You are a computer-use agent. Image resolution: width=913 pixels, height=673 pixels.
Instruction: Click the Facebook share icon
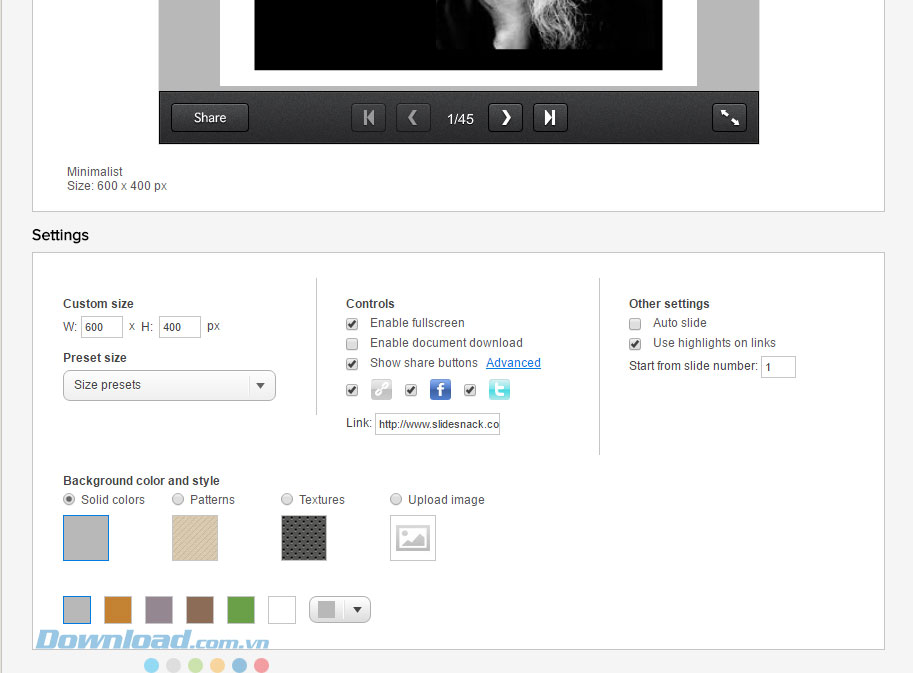pyautogui.click(x=440, y=390)
